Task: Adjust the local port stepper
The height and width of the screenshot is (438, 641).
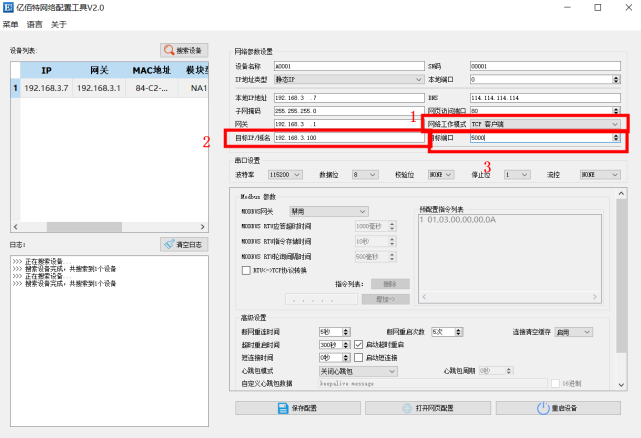Action: click(616, 79)
